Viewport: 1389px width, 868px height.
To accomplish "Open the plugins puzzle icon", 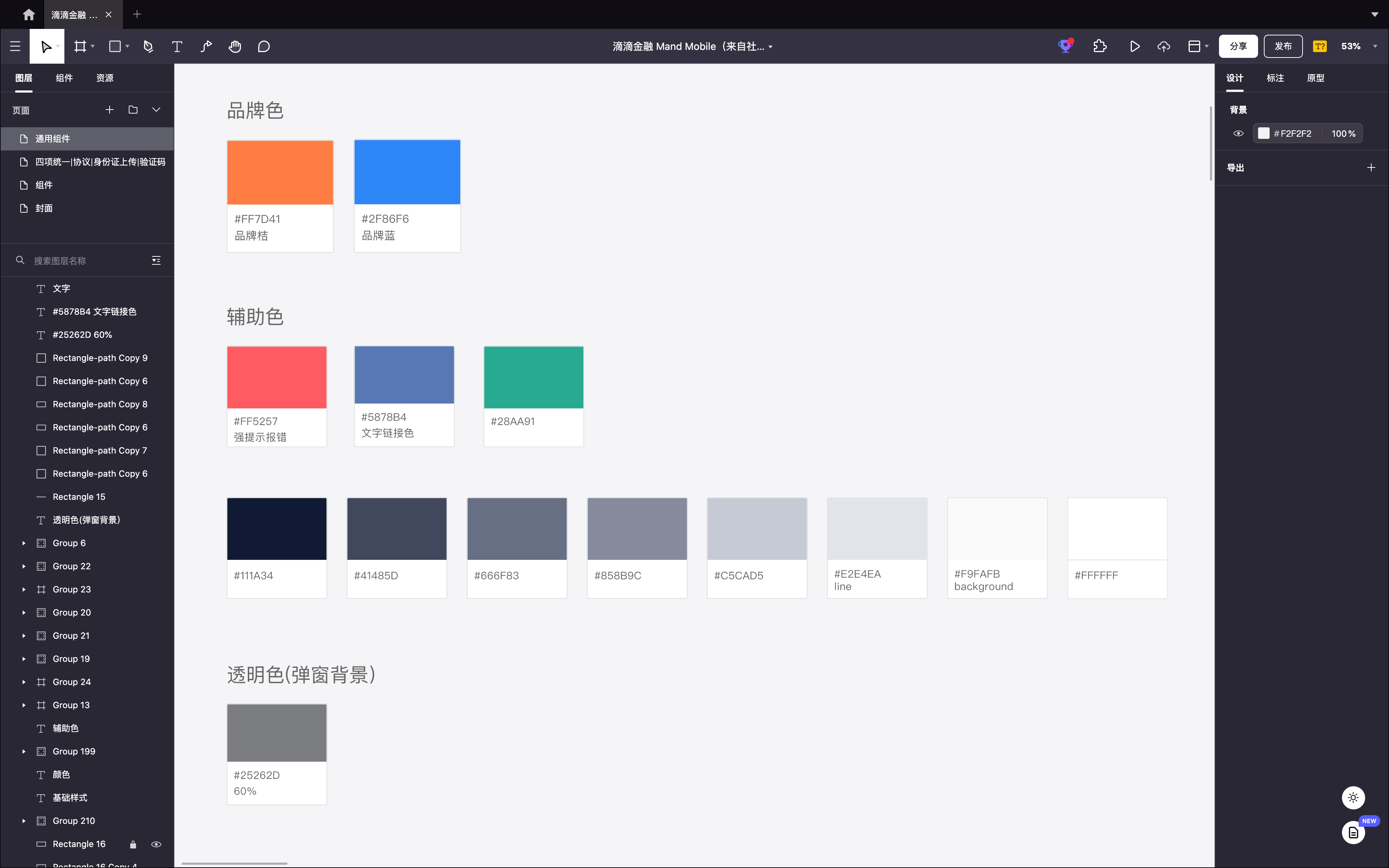I will pyautogui.click(x=1100, y=47).
